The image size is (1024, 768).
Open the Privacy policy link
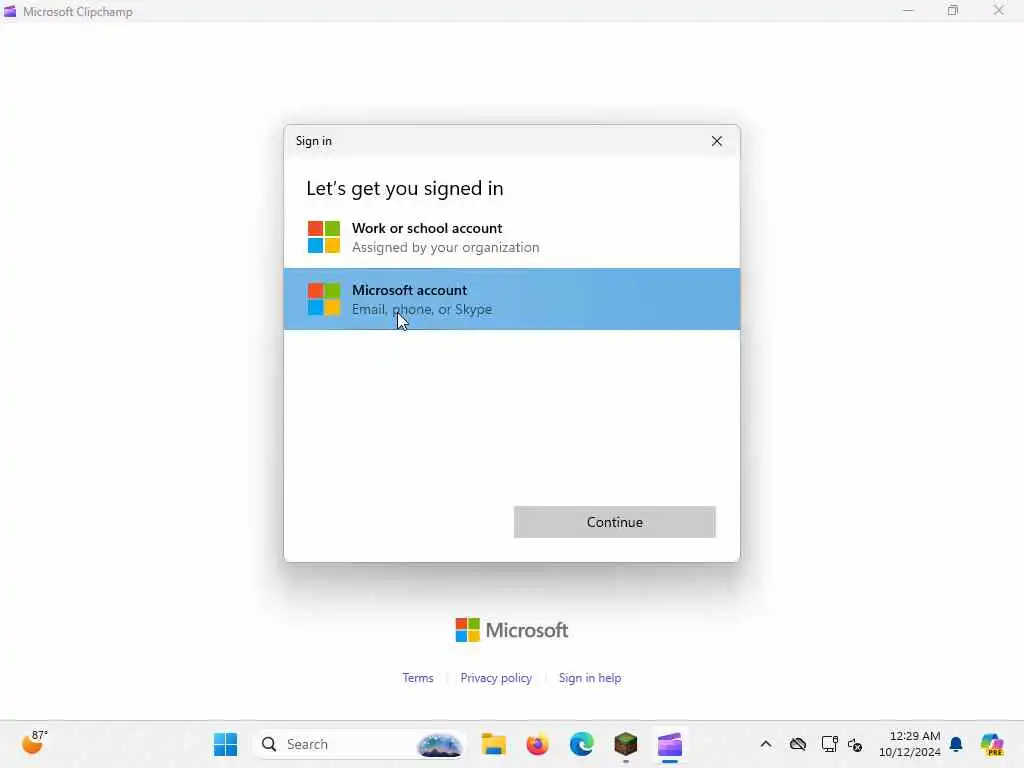point(496,678)
